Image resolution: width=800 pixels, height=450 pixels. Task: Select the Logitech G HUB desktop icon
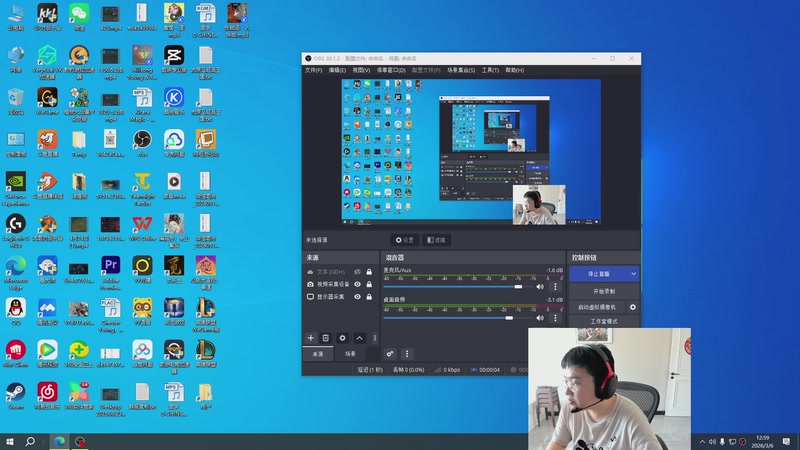[x=16, y=231]
